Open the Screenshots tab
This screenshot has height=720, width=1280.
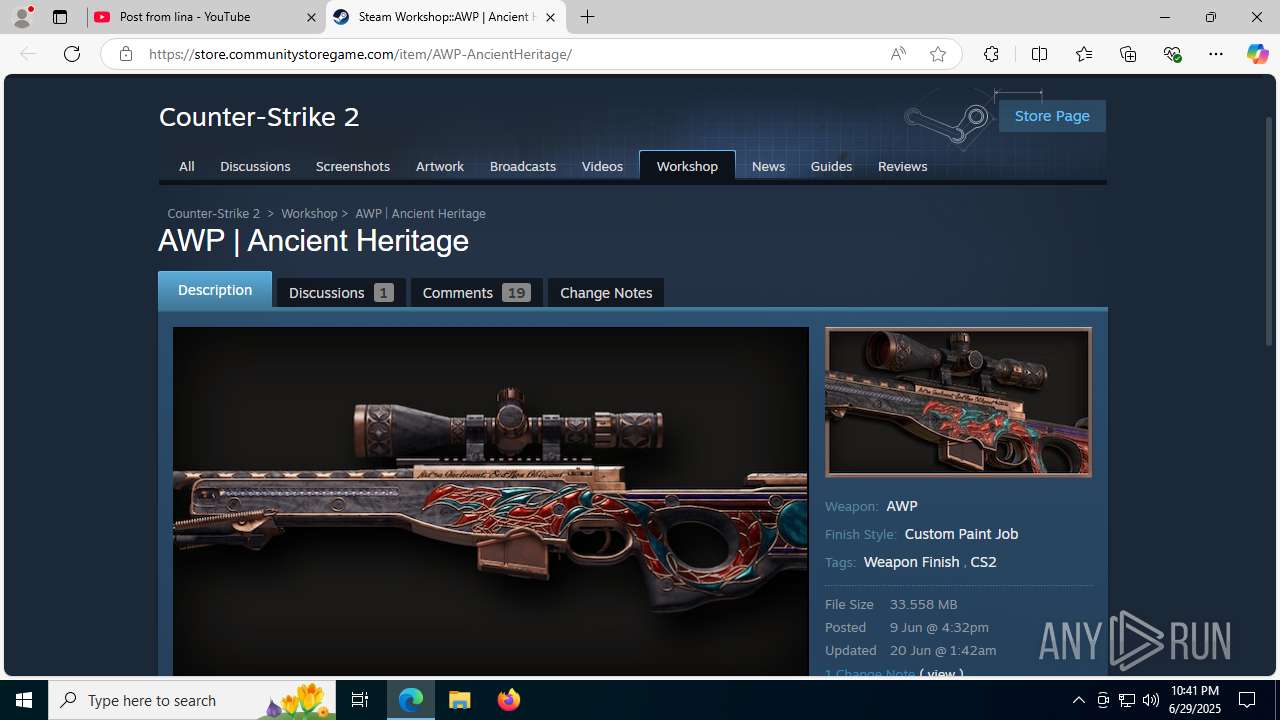[353, 166]
